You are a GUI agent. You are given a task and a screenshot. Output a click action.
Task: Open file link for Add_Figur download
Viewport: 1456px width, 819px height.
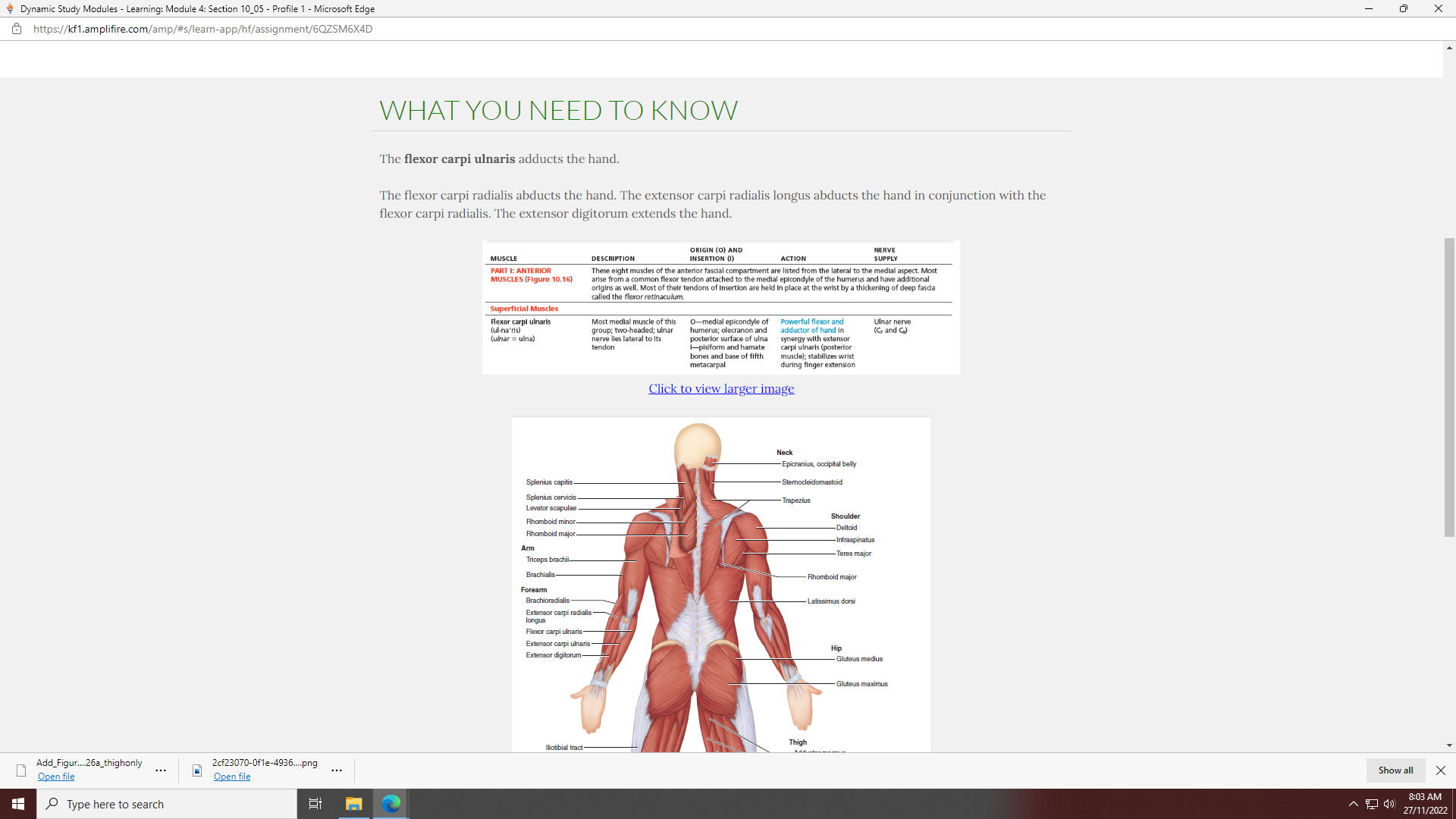click(x=56, y=777)
